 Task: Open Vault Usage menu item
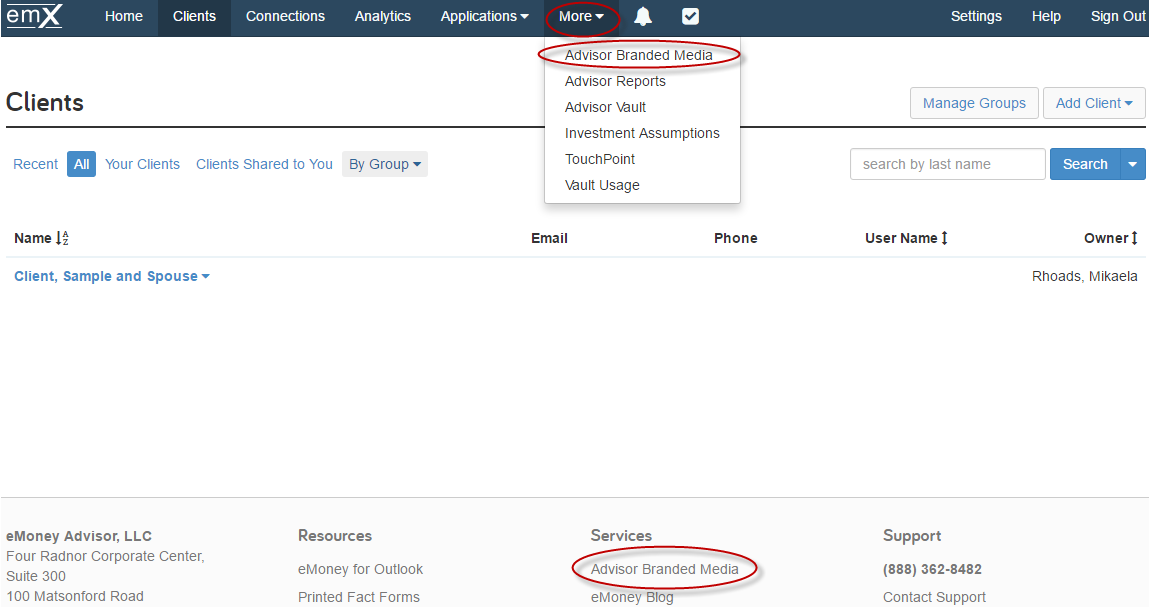coord(602,185)
